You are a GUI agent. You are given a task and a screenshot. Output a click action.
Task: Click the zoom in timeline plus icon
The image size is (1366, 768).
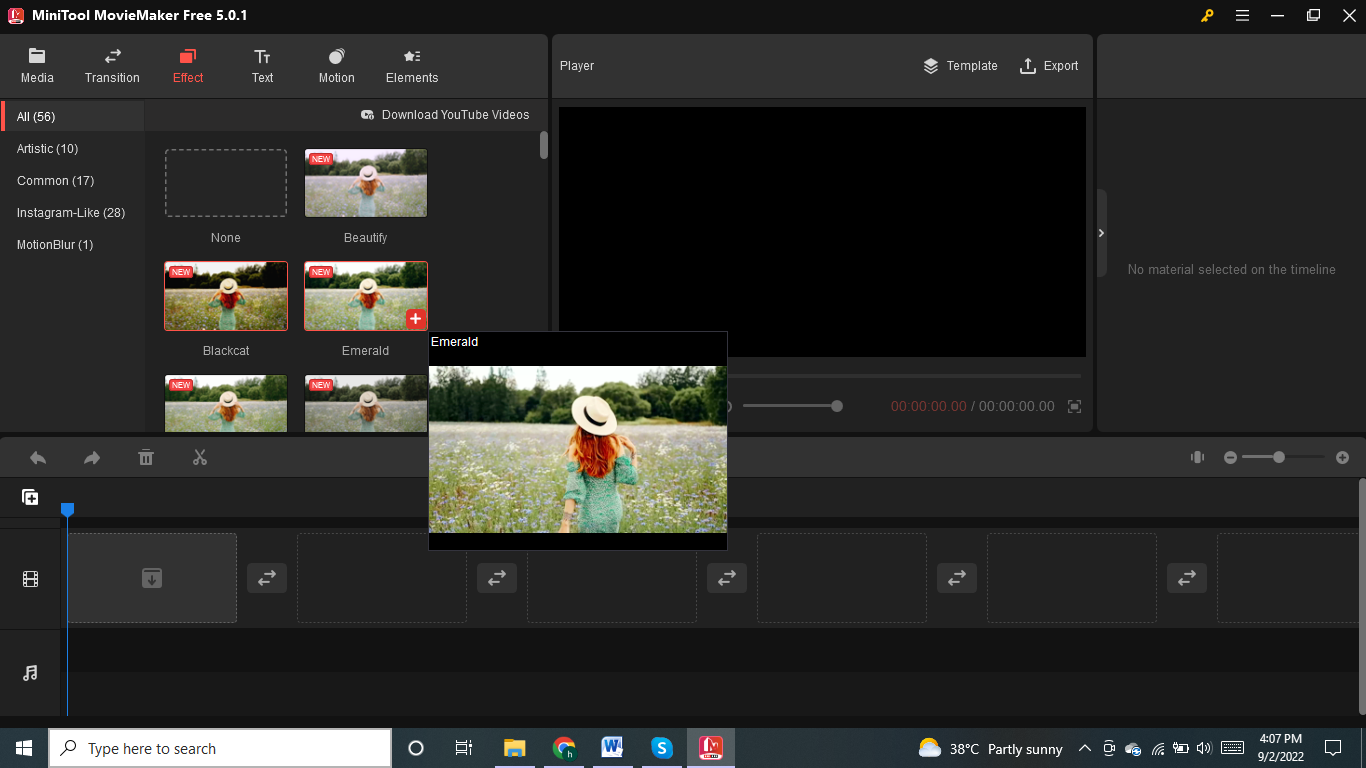[x=1343, y=457]
